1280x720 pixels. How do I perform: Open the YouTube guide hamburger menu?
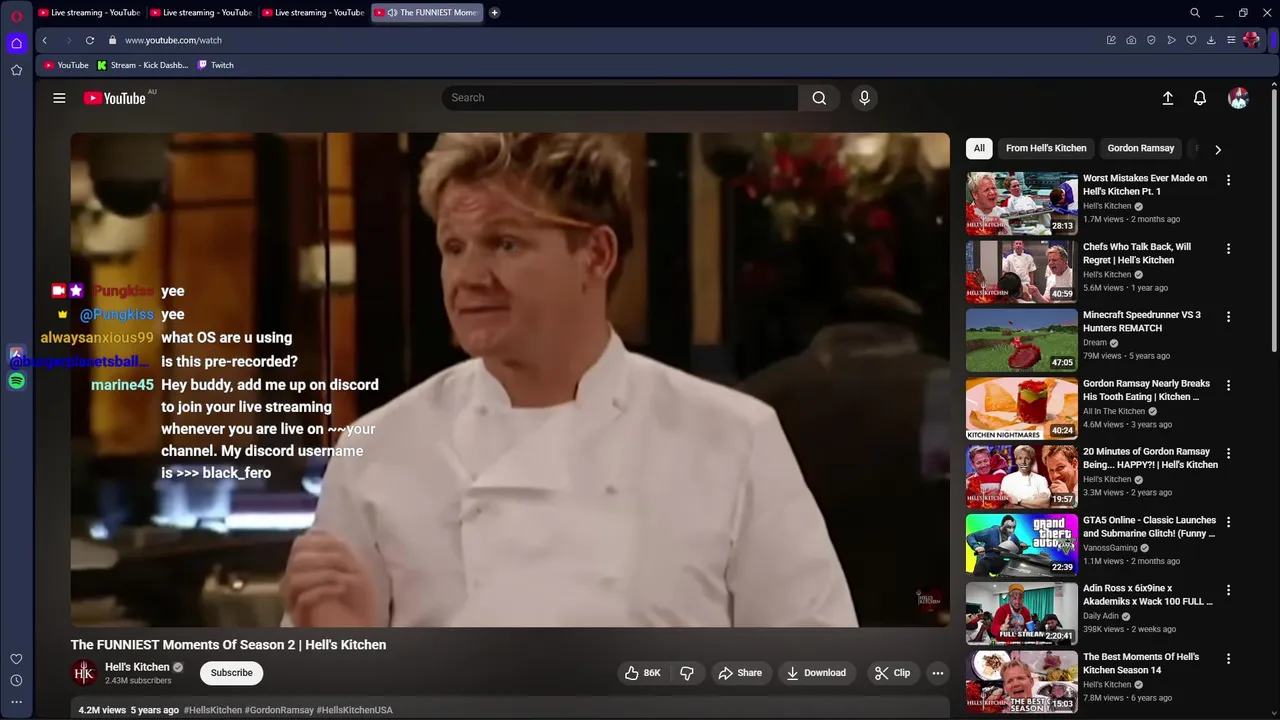pyautogui.click(x=59, y=98)
